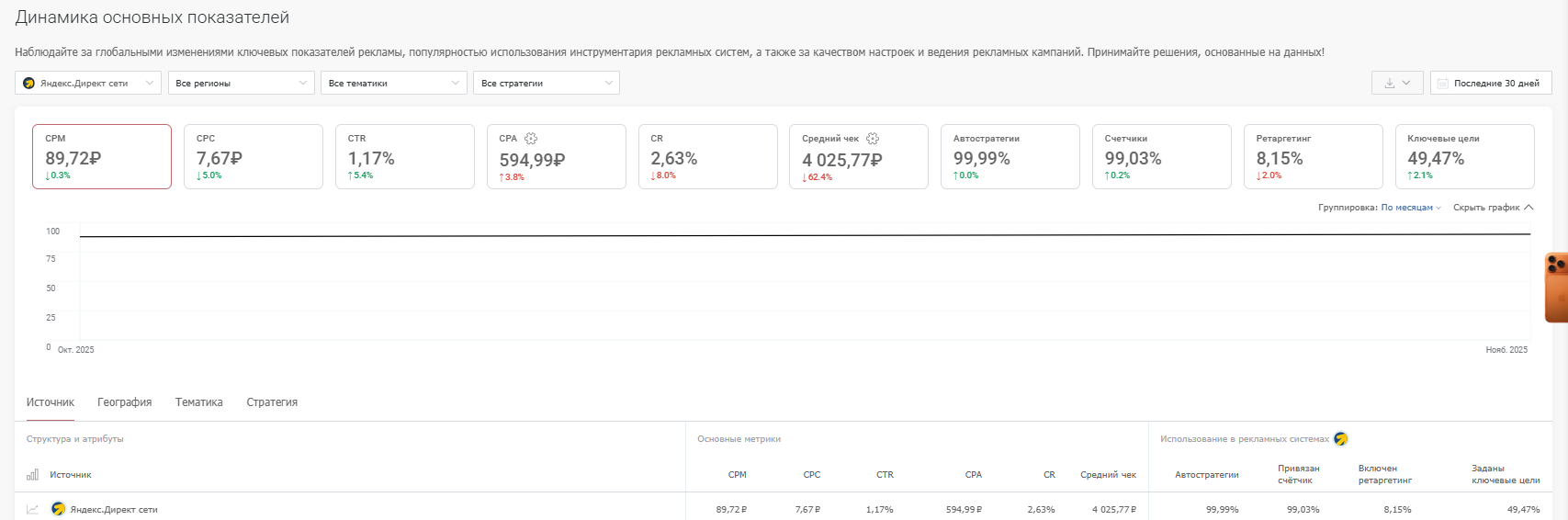Select the CPM metric card

click(102, 157)
